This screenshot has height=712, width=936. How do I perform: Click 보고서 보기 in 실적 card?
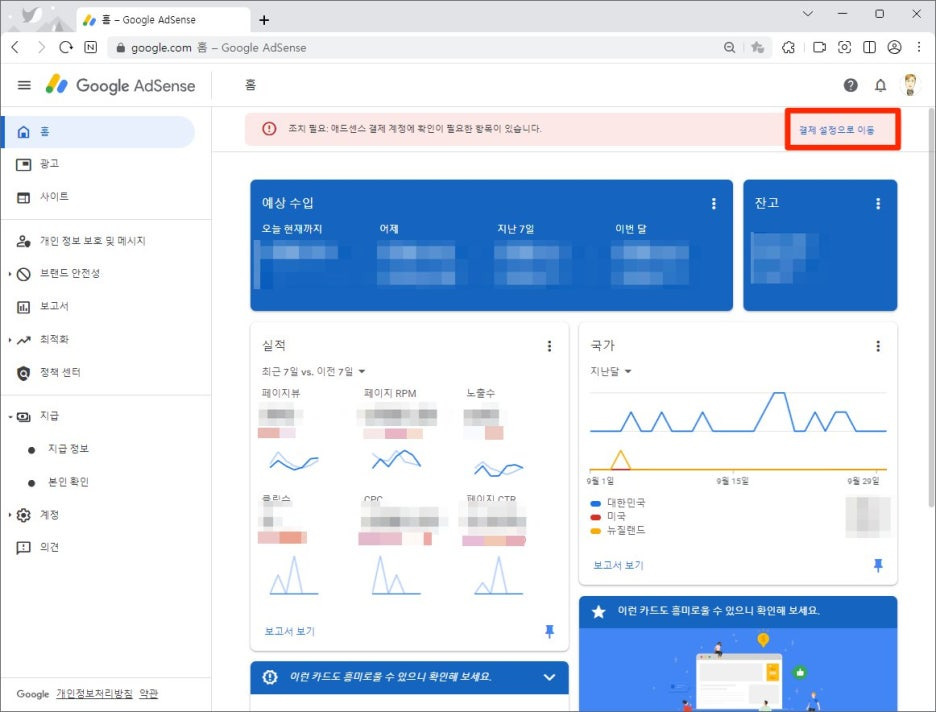[290, 631]
